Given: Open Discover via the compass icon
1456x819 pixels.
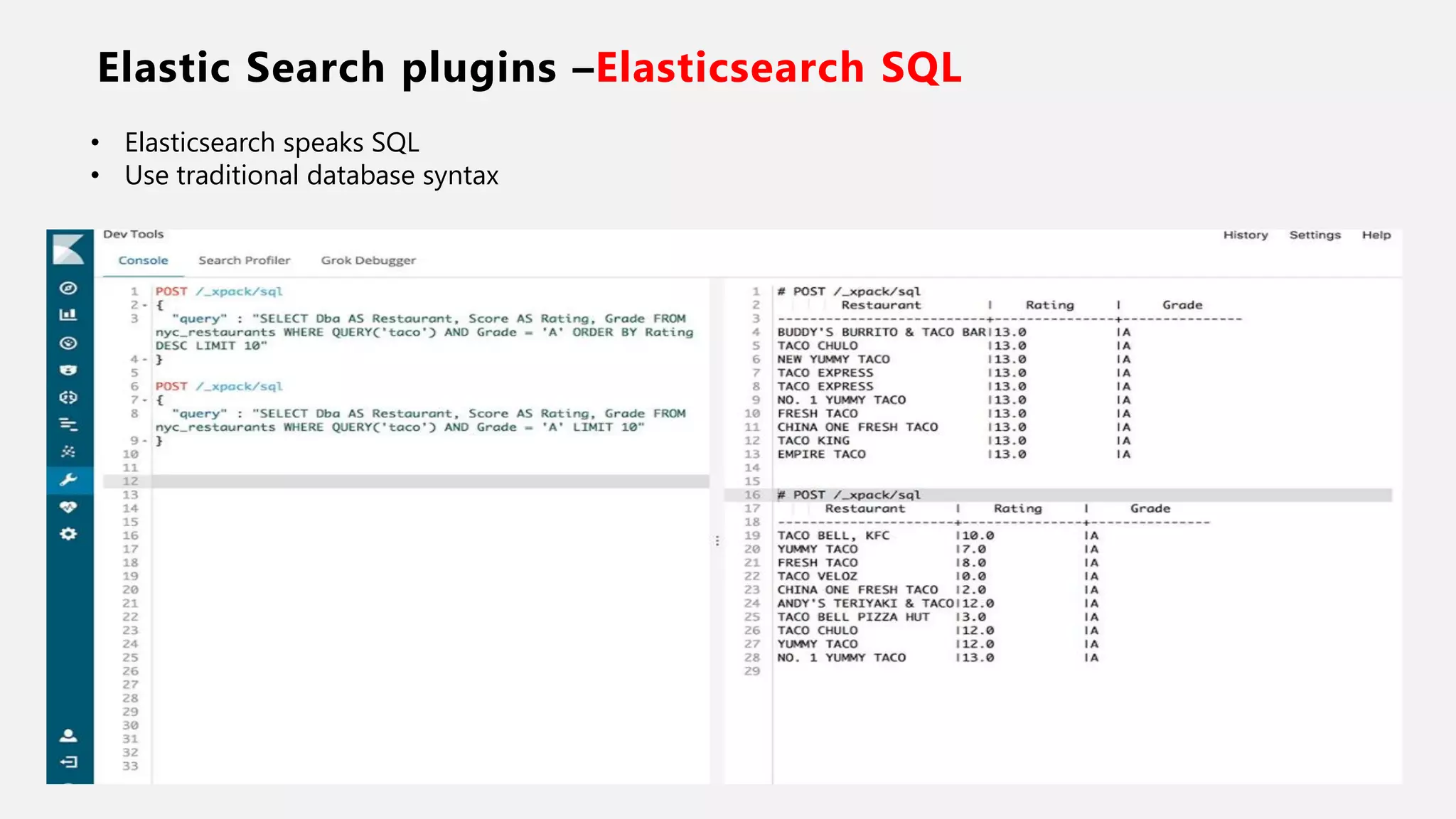Looking at the screenshot, I should tap(68, 288).
